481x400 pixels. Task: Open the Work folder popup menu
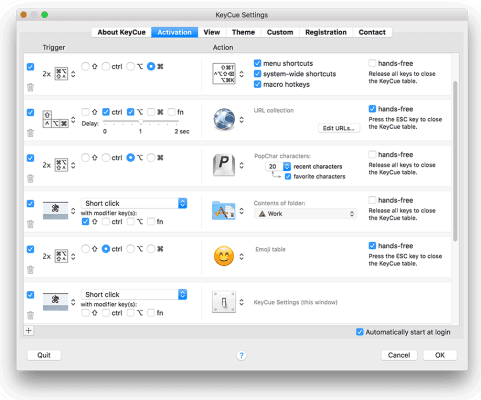(306, 214)
